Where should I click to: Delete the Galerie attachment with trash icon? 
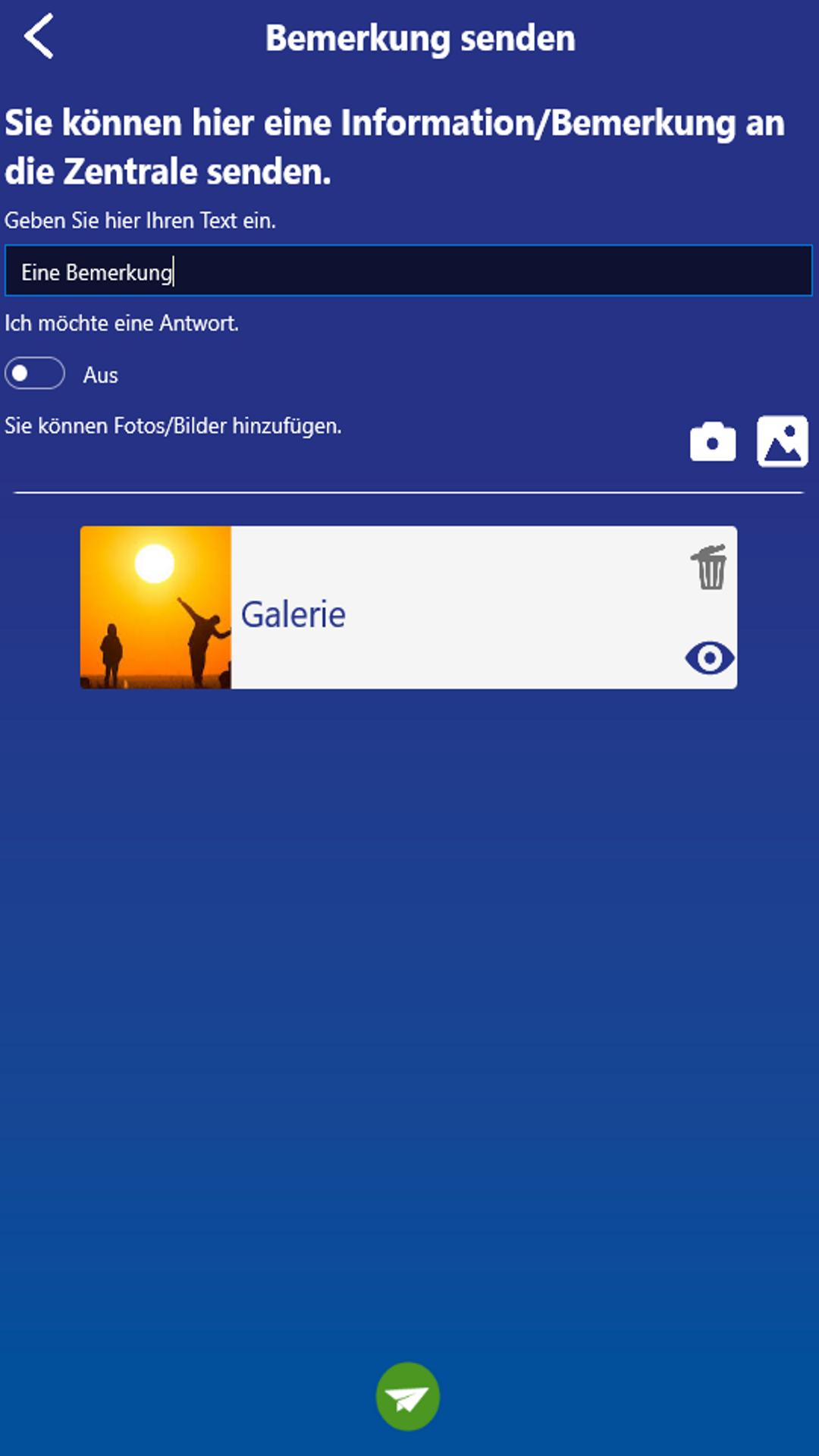[x=710, y=566]
